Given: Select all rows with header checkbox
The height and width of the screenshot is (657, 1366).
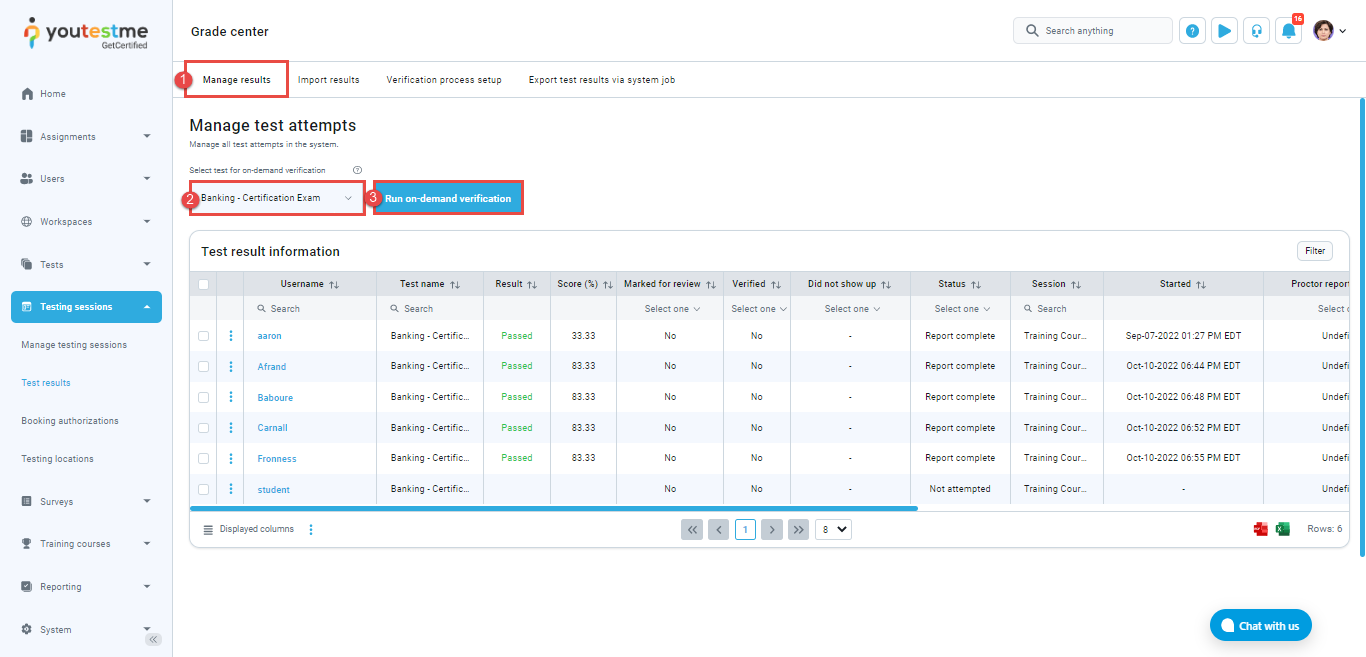Looking at the screenshot, I should [x=203, y=284].
